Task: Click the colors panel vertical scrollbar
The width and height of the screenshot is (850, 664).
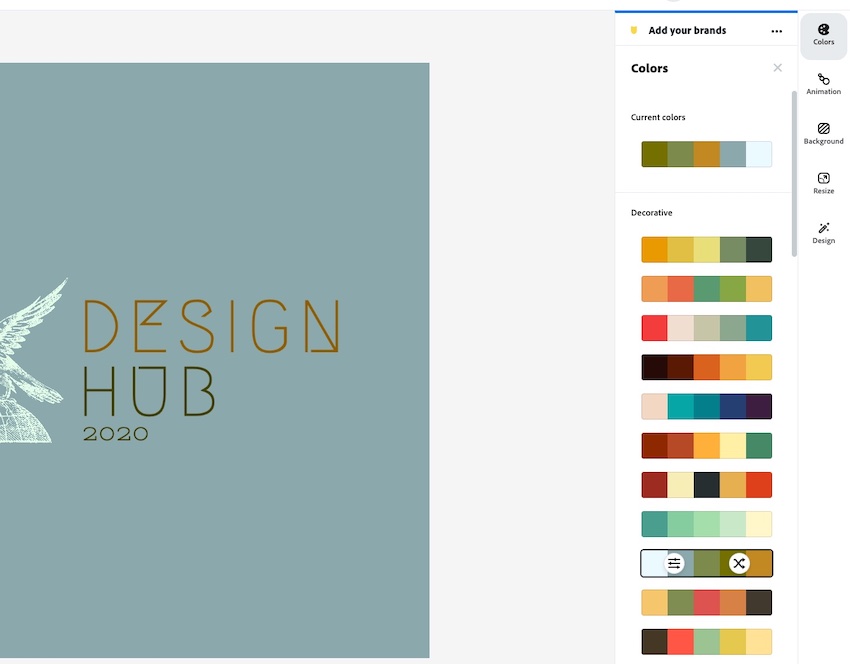Action: coord(794,175)
